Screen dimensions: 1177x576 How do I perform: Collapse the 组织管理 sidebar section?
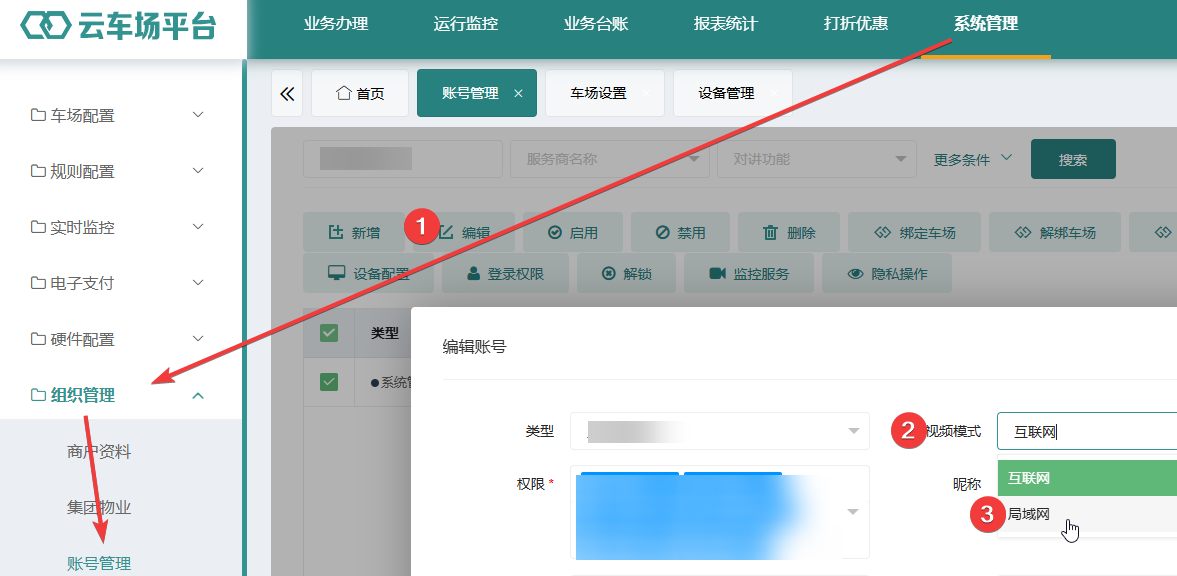[120, 394]
